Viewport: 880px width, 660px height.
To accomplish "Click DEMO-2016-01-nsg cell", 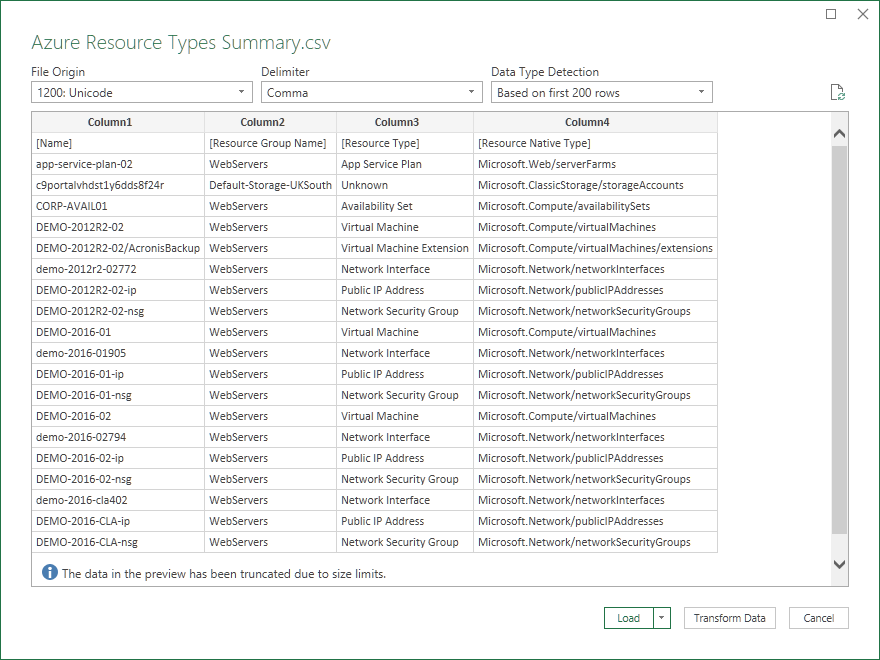I will [118, 395].
